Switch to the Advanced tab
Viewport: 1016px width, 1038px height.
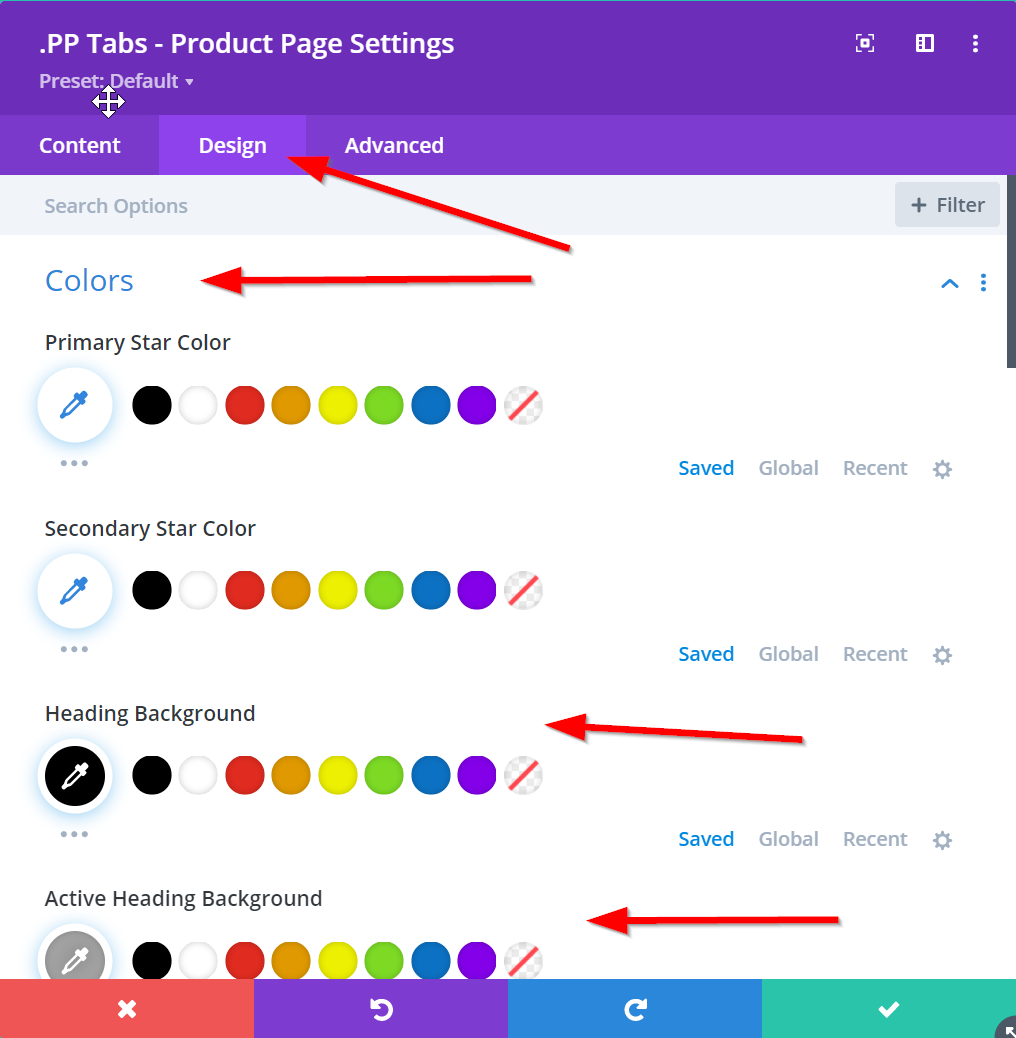coord(394,146)
